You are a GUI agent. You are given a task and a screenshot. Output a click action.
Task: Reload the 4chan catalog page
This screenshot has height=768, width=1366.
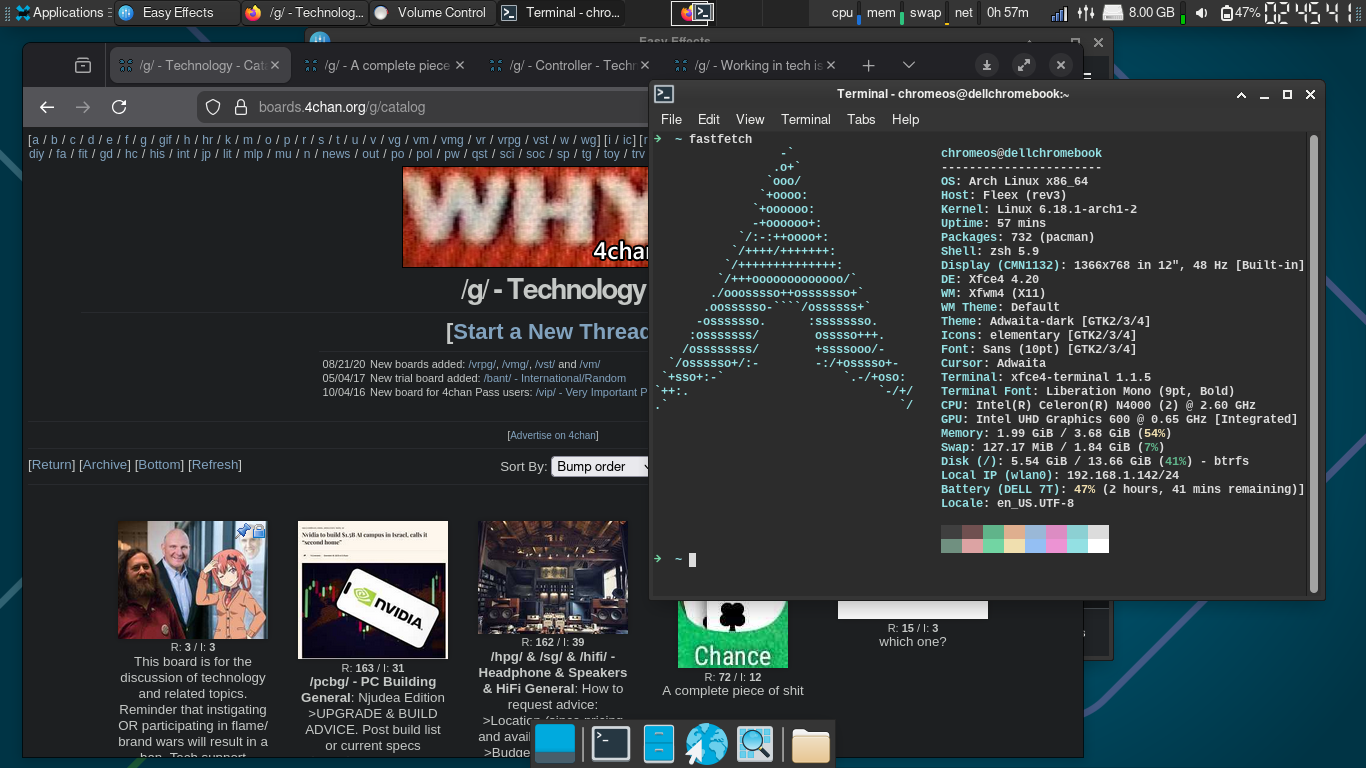coord(119,107)
